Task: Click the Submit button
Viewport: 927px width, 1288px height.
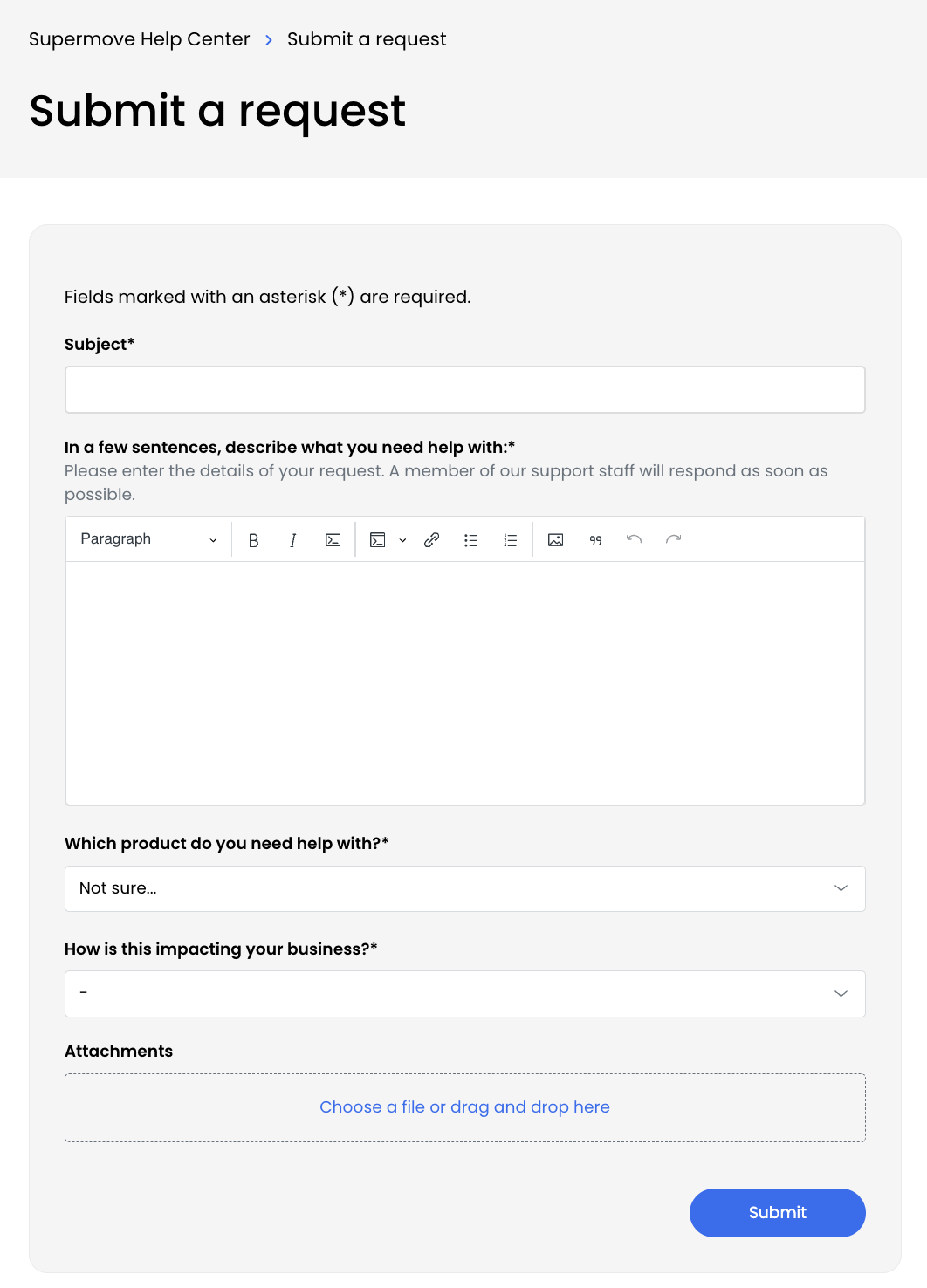Action: click(x=777, y=1212)
